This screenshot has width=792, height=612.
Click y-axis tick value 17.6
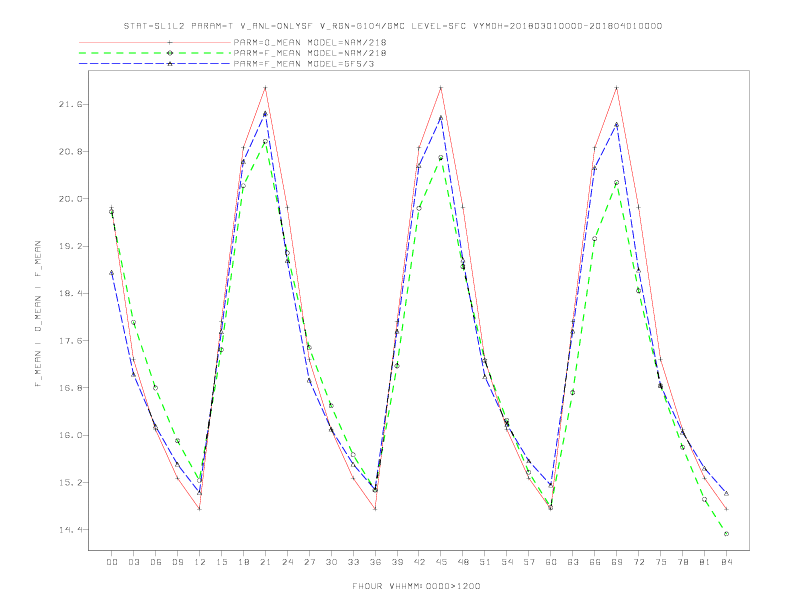70,341
